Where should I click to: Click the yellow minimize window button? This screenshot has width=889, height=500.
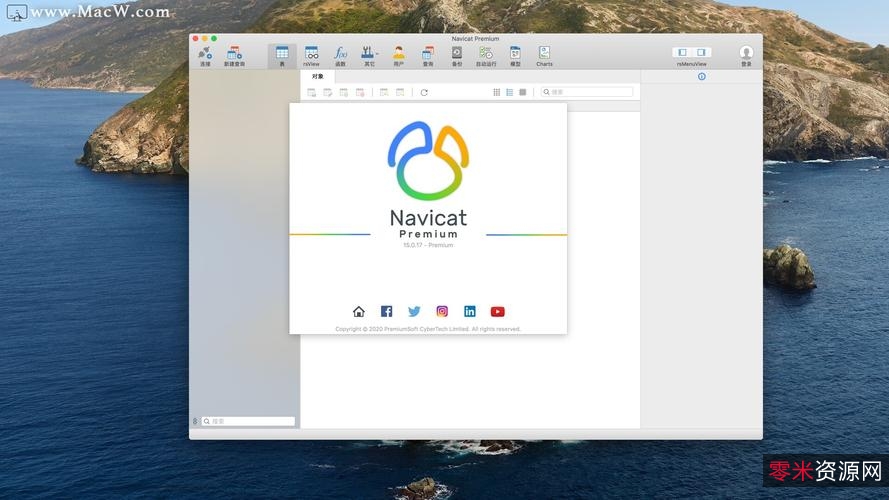coord(205,39)
